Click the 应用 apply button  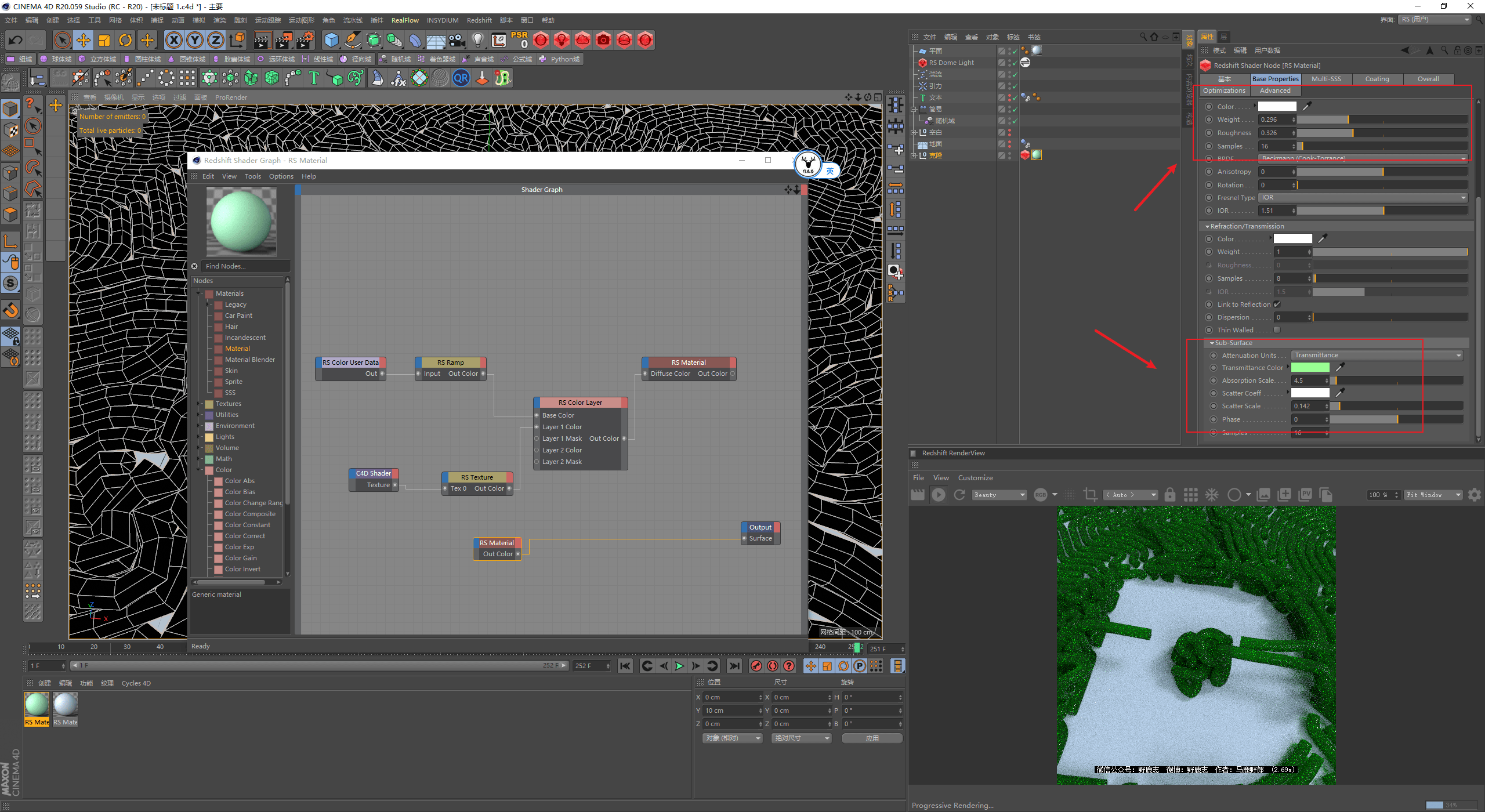pyautogui.click(x=872, y=738)
